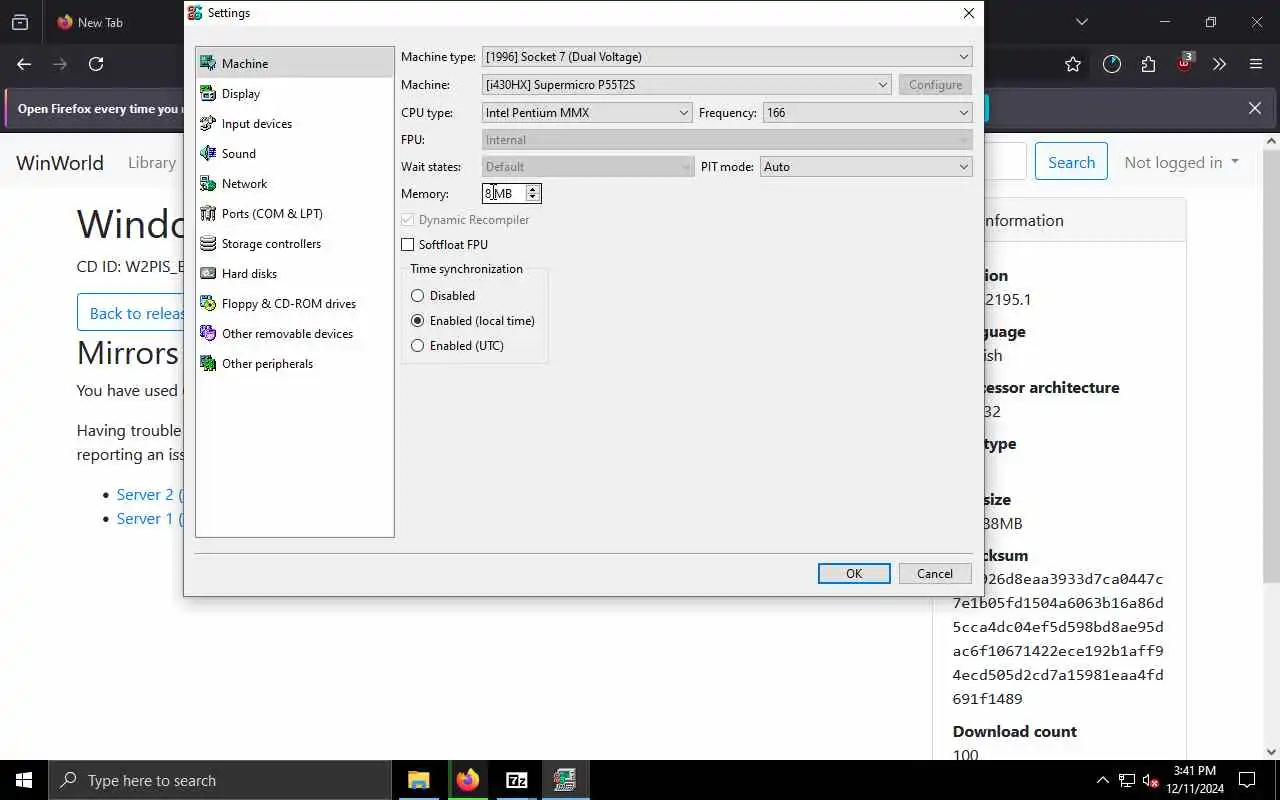1280x800 pixels.
Task: Open File Explorer from the taskbar
Action: 419,780
